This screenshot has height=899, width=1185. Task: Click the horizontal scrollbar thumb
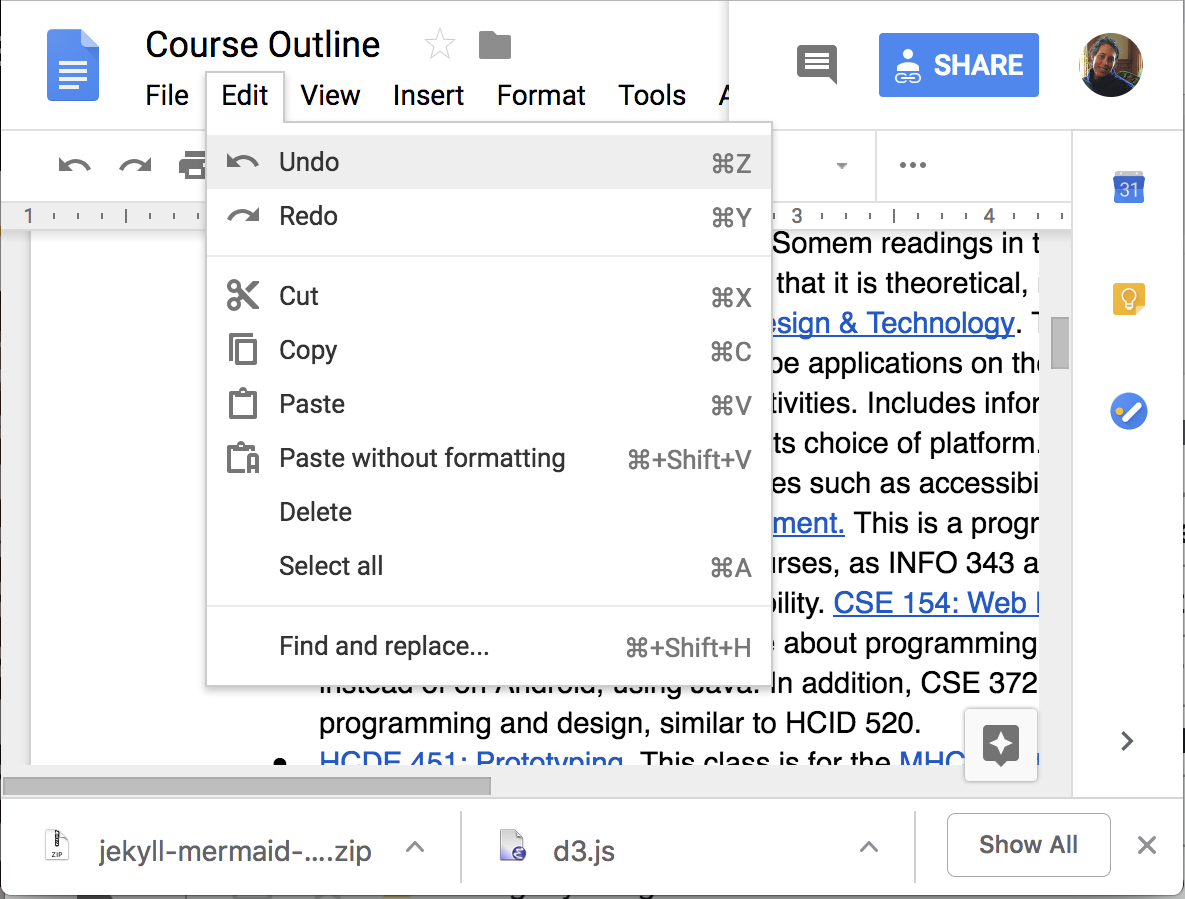point(246,786)
